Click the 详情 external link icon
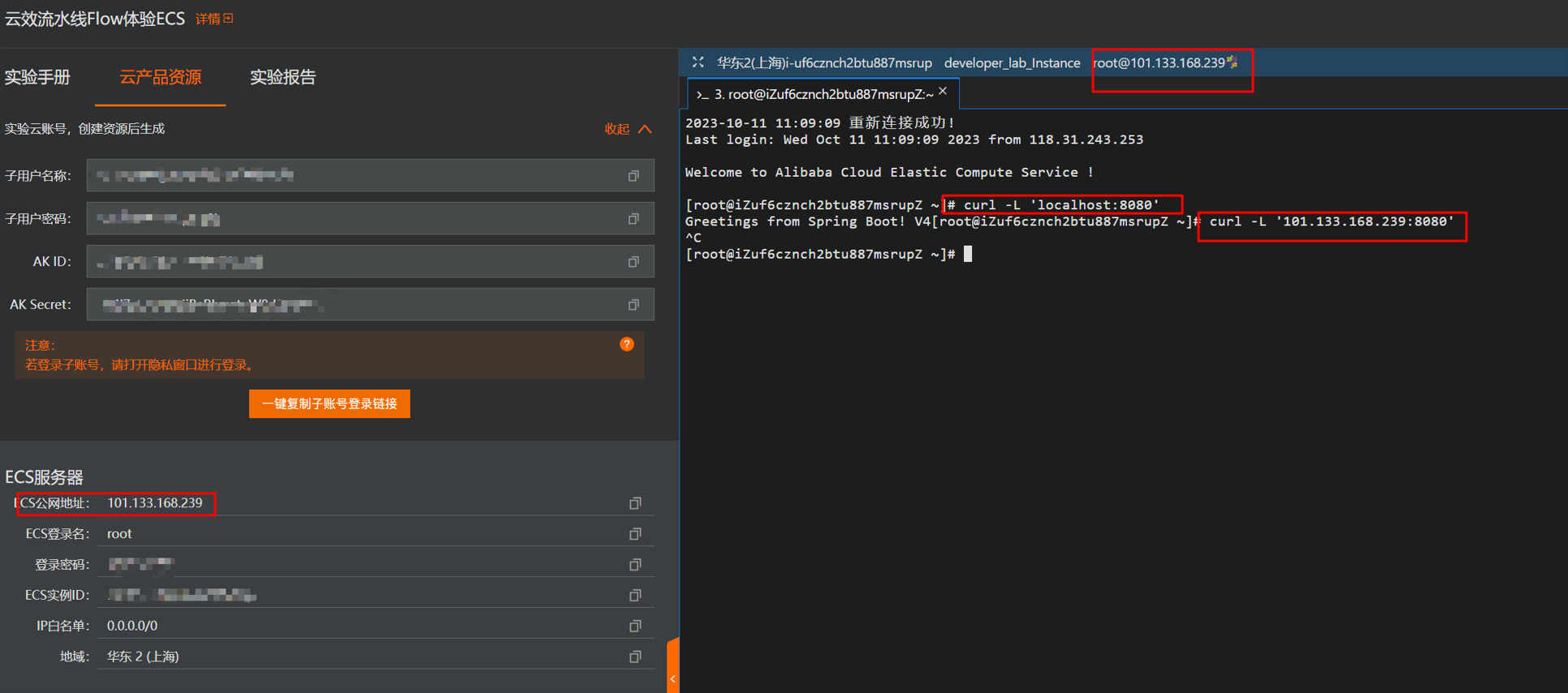Image resolution: width=1568 pixels, height=693 pixels. coord(229,18)
